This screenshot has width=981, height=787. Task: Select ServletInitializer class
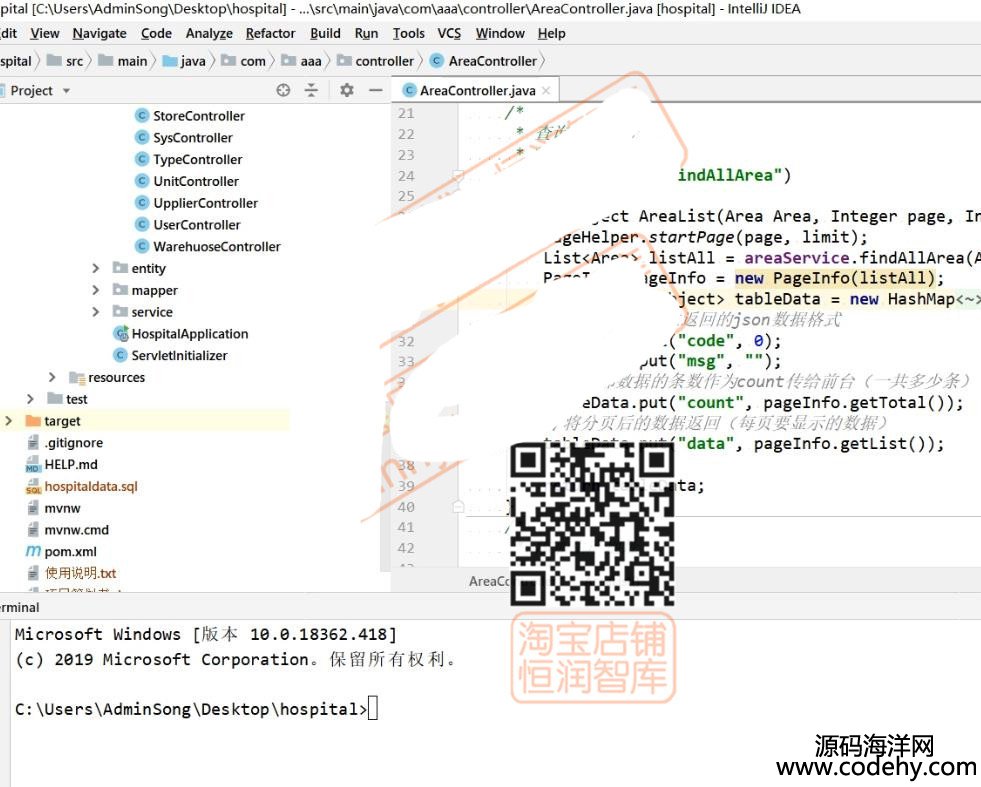click(179, 355)
